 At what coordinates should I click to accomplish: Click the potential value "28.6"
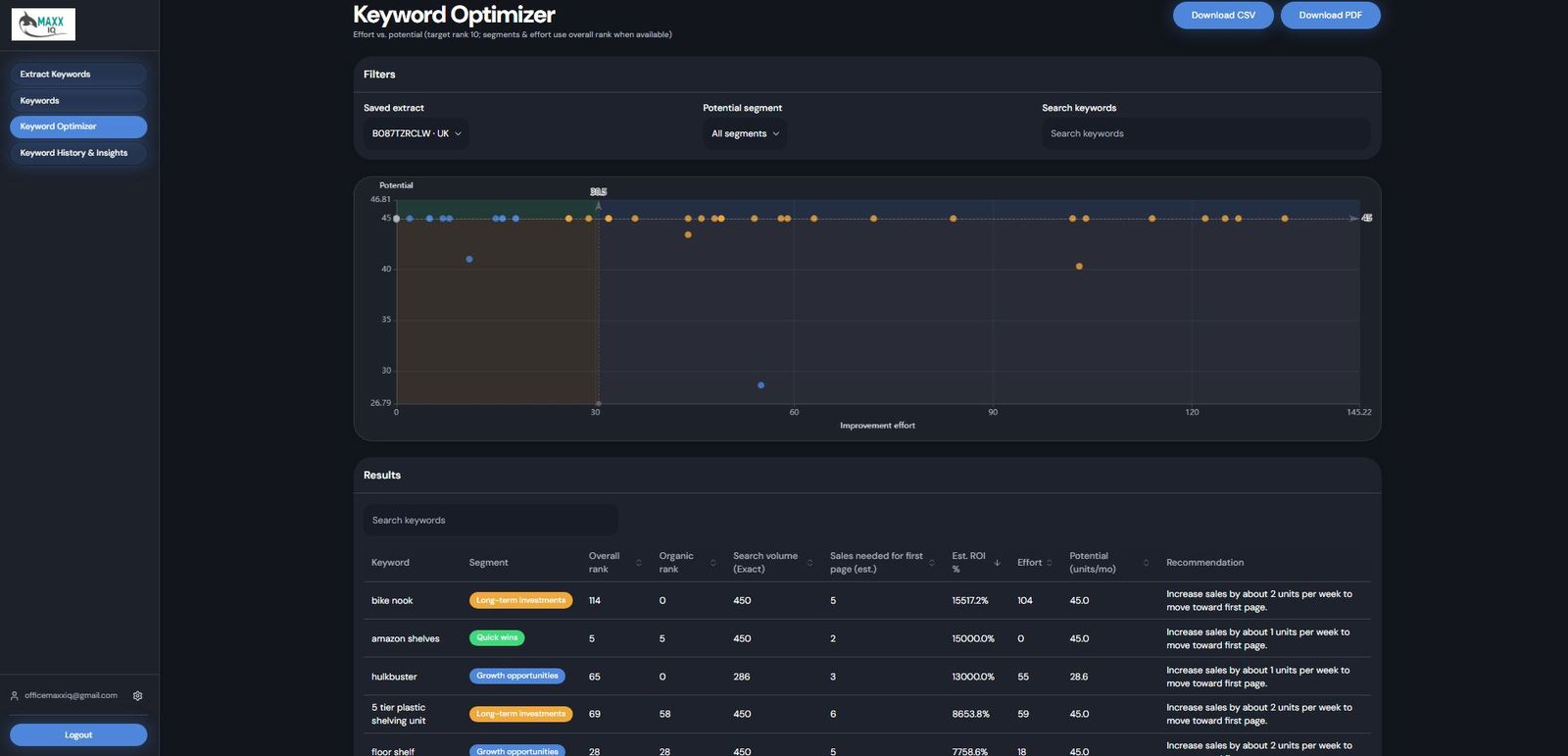point(1079,678)
